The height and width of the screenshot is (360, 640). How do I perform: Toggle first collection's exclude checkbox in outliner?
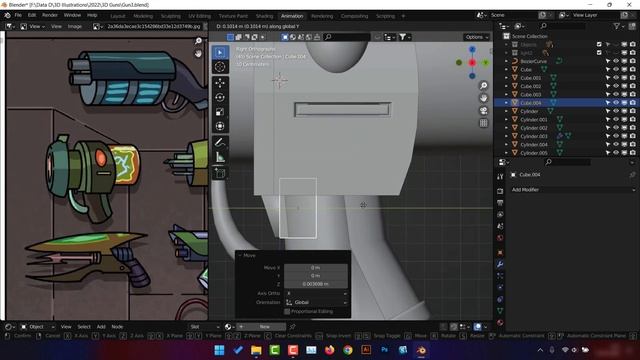click(599, 44)
